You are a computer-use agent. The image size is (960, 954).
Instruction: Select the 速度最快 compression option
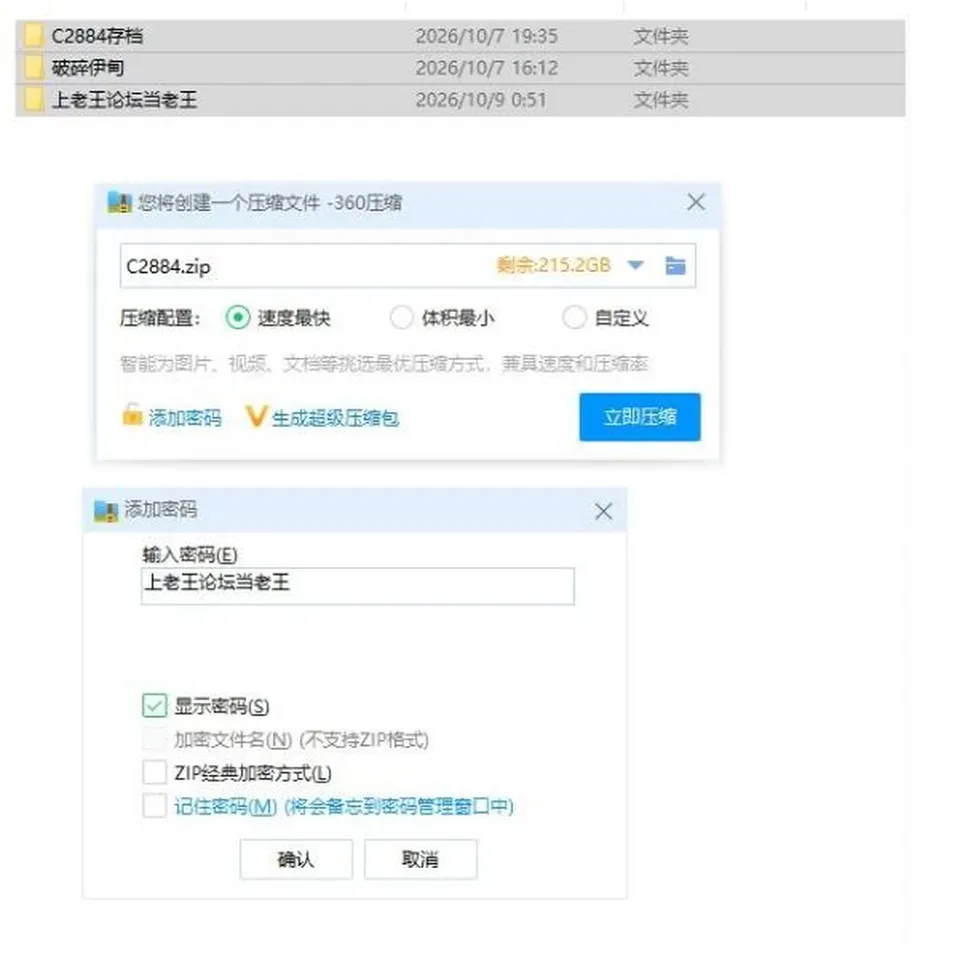(238, 317)
